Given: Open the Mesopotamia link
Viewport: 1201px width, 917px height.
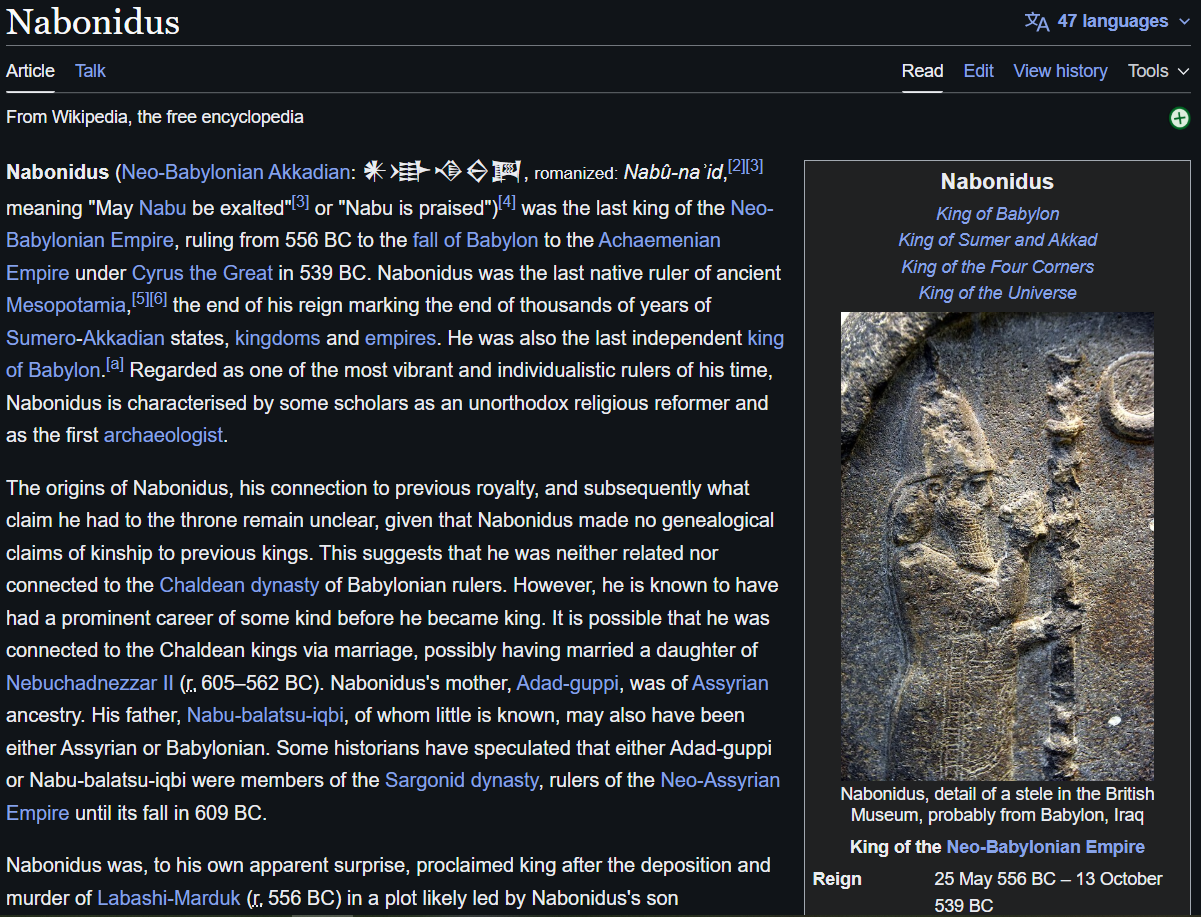Looking at the screenshot, I should [66, 305].
